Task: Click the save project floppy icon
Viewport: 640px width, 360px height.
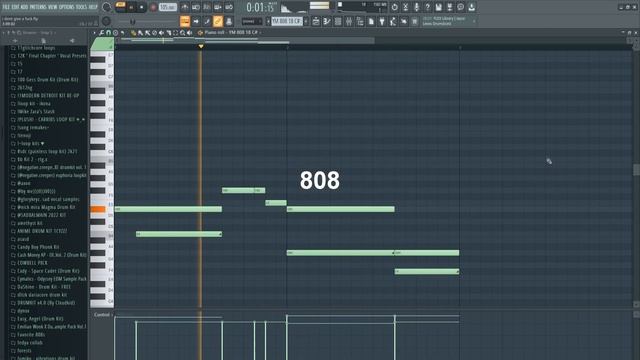Action: [x=439, y=7]
